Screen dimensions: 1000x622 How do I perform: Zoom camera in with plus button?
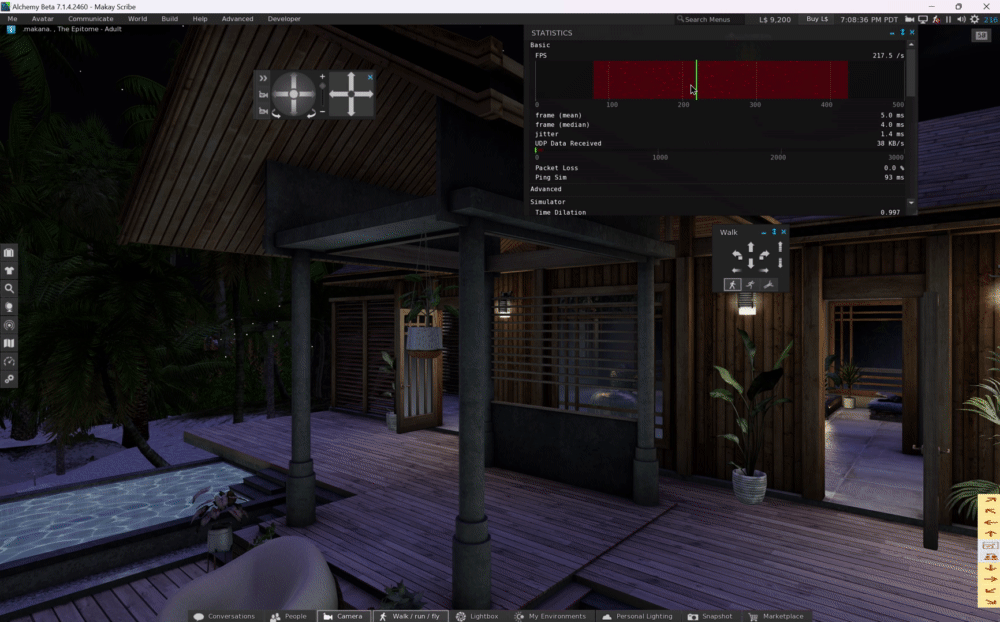(322, 77)
